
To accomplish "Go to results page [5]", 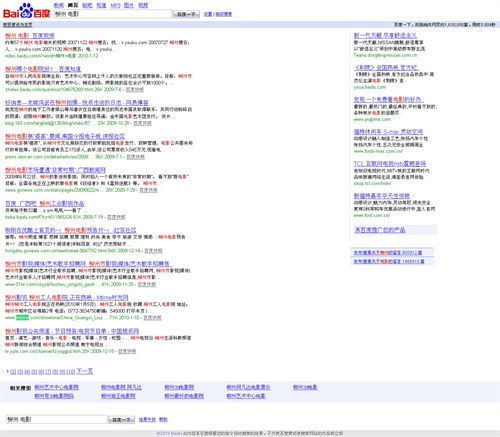I will [34, 372].
